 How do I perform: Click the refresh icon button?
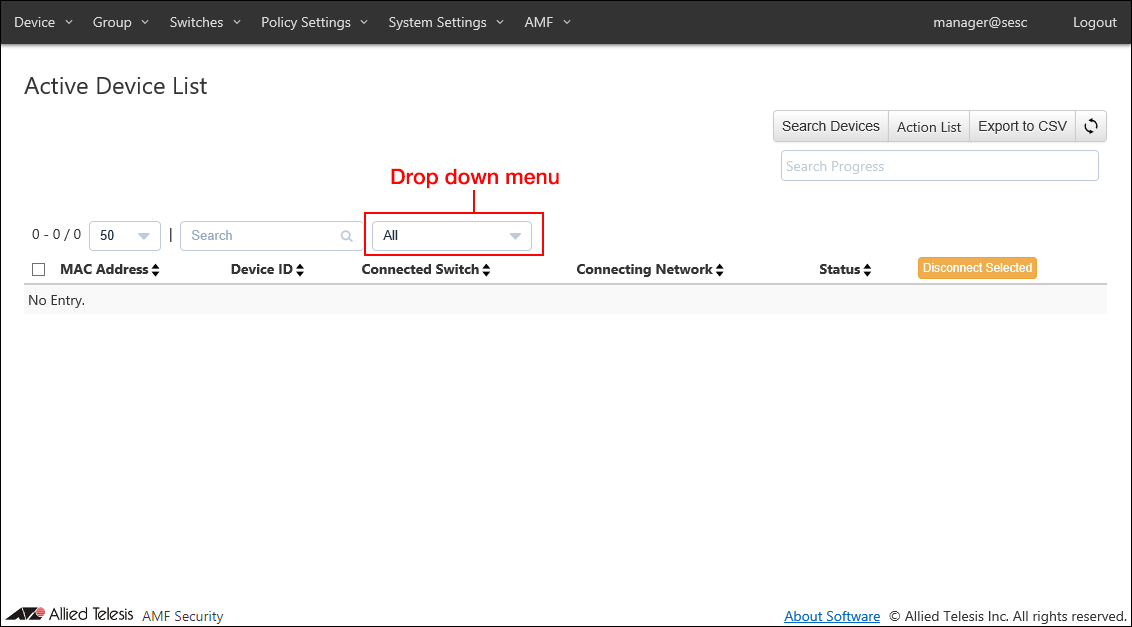(1091, 126)
